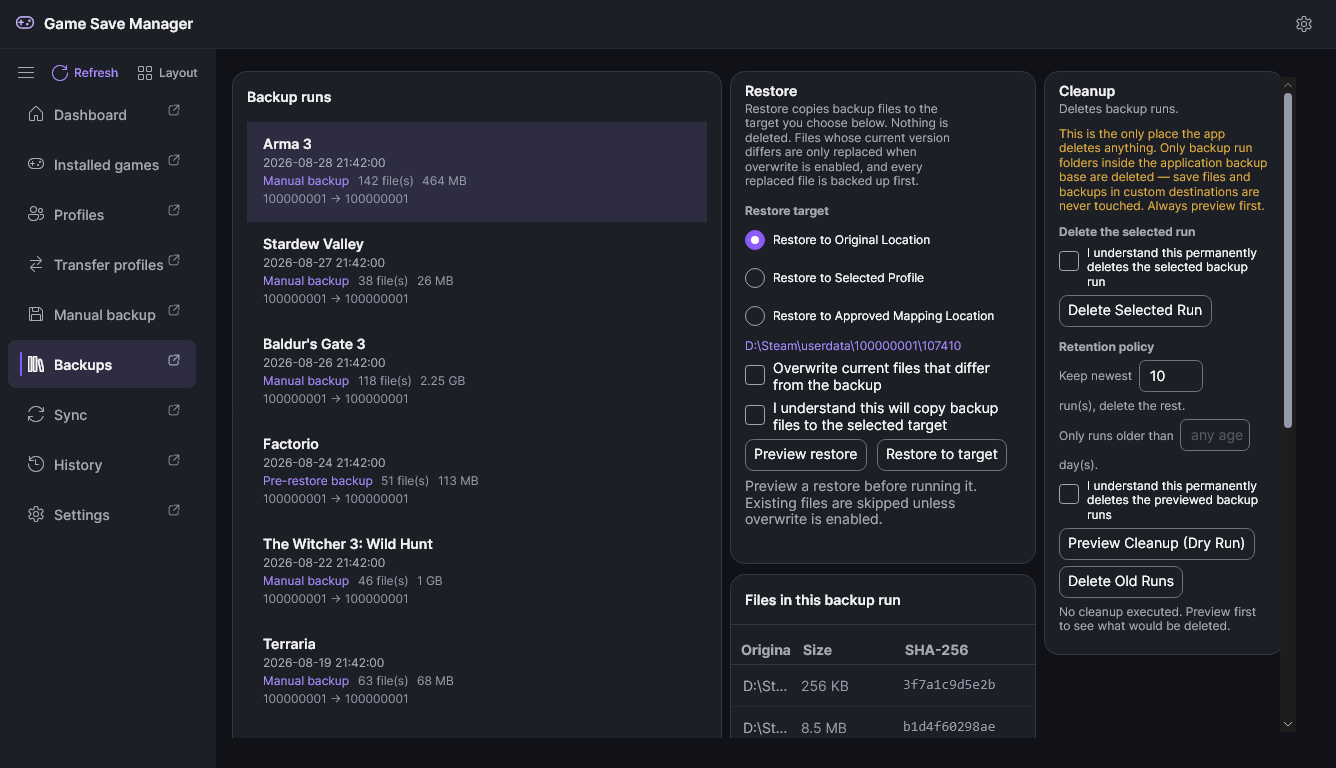Image resolution: width=1336 pixels, height=768 pixels.
Task: Click the any age days field
Action: [x=1215, y=435]
